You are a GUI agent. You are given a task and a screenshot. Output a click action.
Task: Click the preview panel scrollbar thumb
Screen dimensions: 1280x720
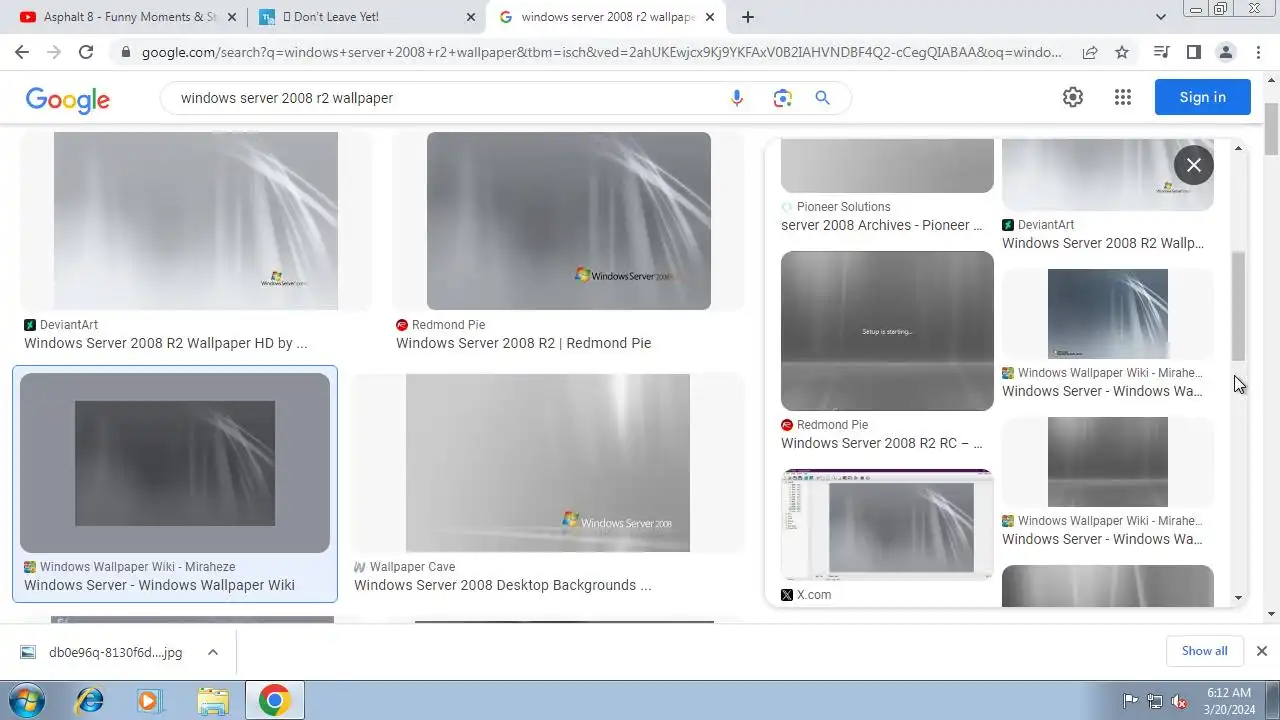pyautogui.click(x=1239, y=306)
